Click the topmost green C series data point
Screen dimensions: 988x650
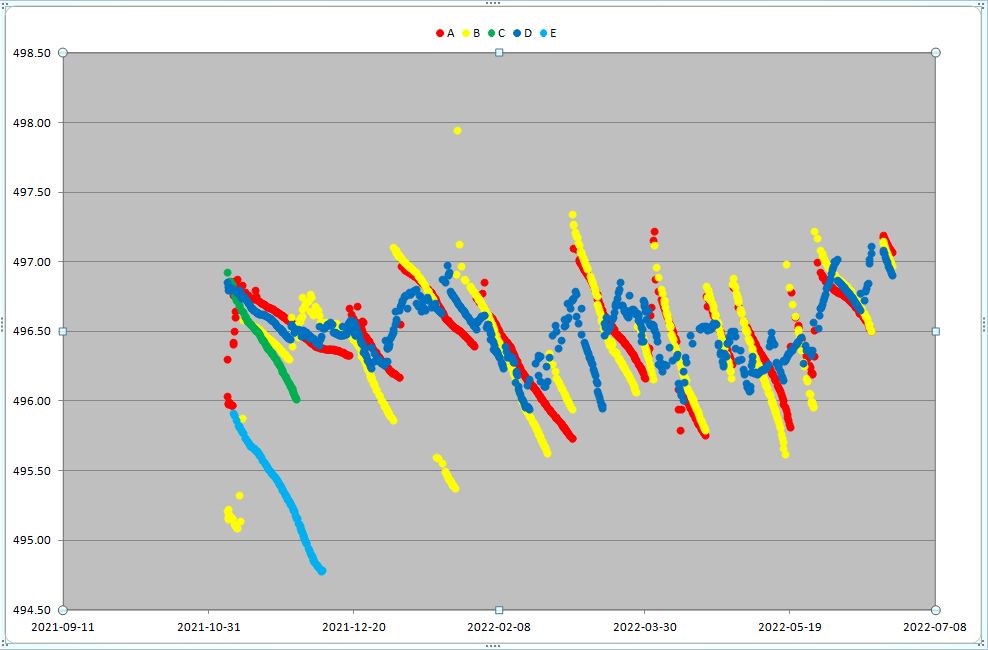[x=227, y=272]
